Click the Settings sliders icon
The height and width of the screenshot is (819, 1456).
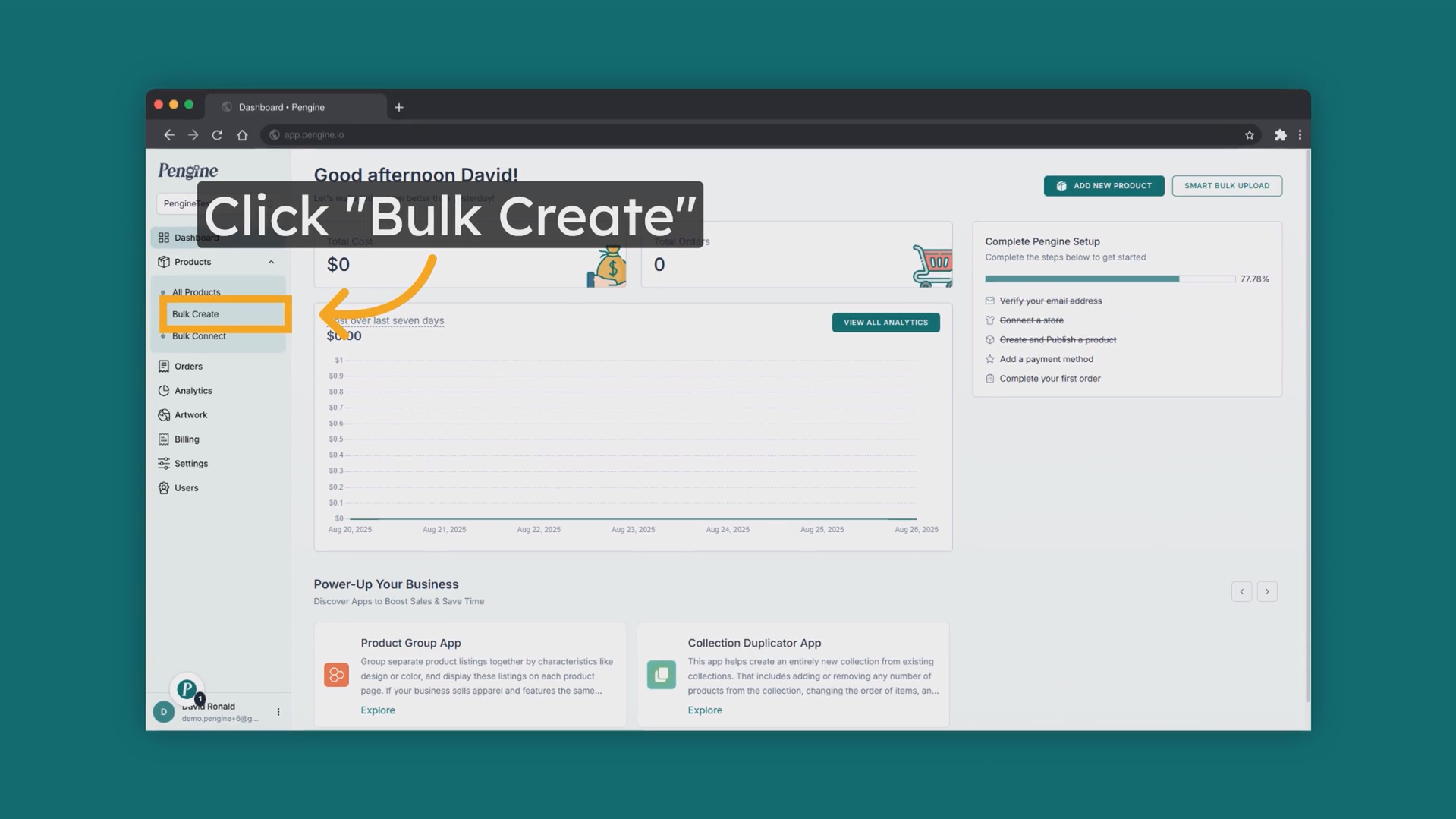[x=164, y=464]
